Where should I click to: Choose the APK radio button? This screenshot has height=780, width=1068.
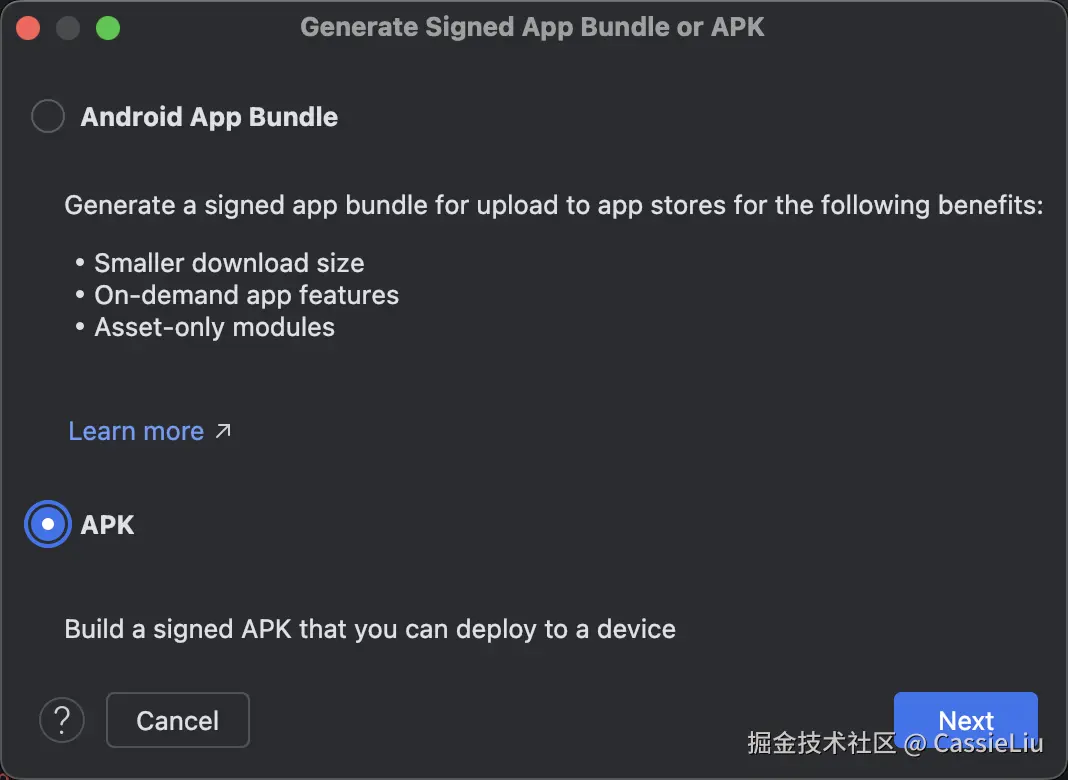pos(48,524)
